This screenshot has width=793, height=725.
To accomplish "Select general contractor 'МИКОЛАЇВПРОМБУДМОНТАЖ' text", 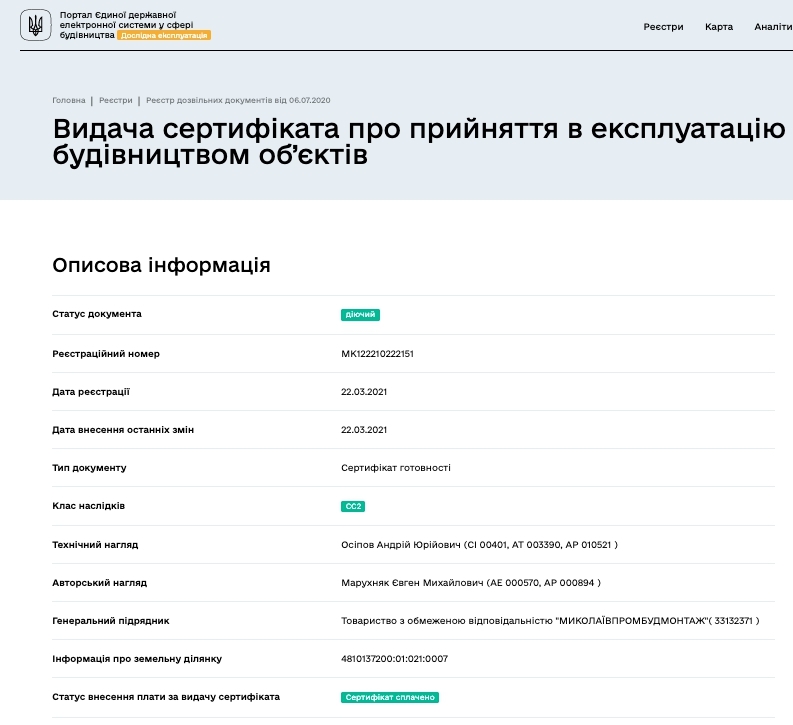I will pos(550,620).
